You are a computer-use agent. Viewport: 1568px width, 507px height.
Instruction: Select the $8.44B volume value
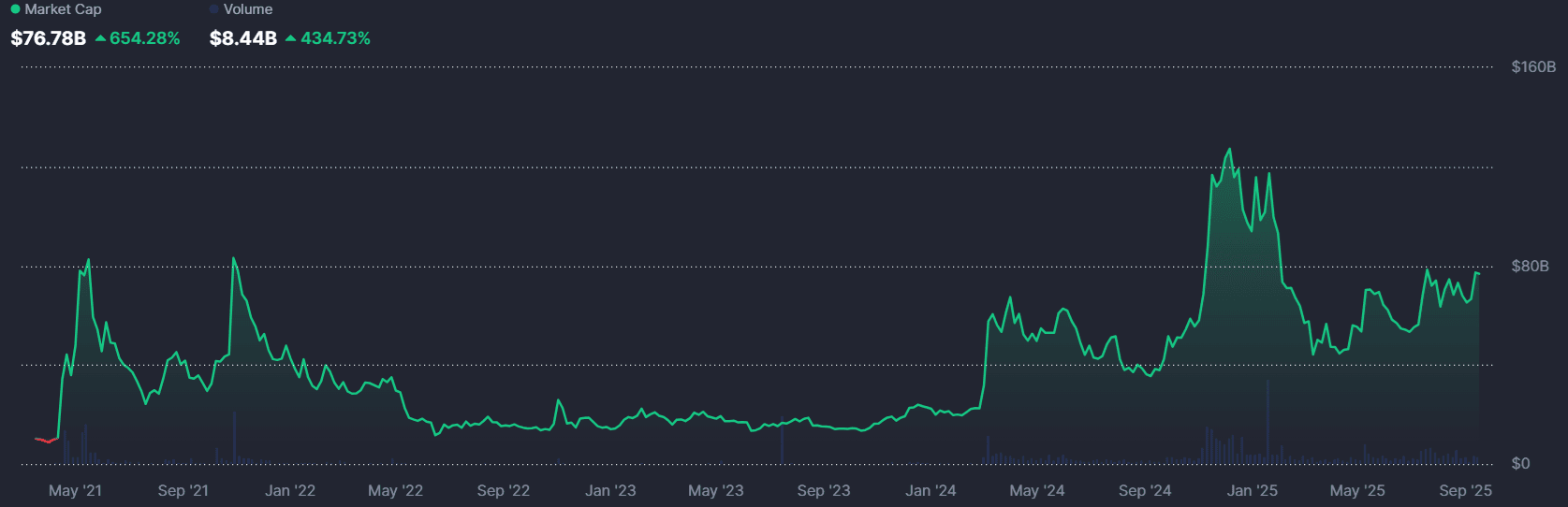pyautogui.click(x=243, y=38)
